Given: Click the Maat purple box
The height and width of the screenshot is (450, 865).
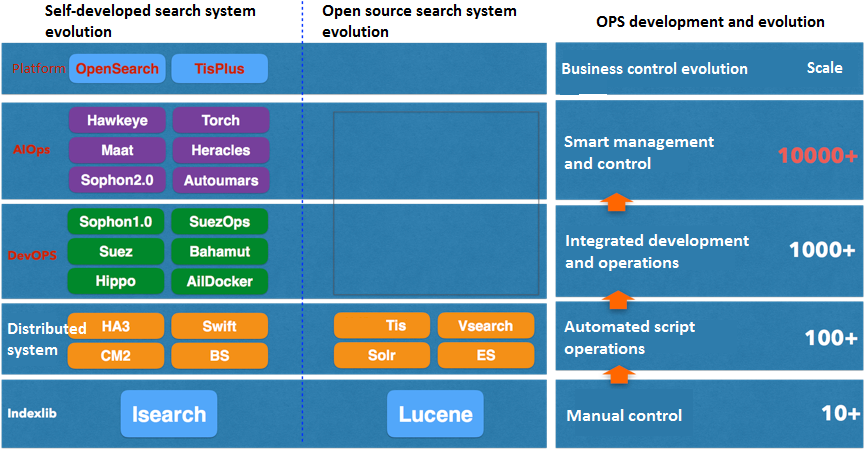Looking at the screenshot, I should (x=117, y=150).
